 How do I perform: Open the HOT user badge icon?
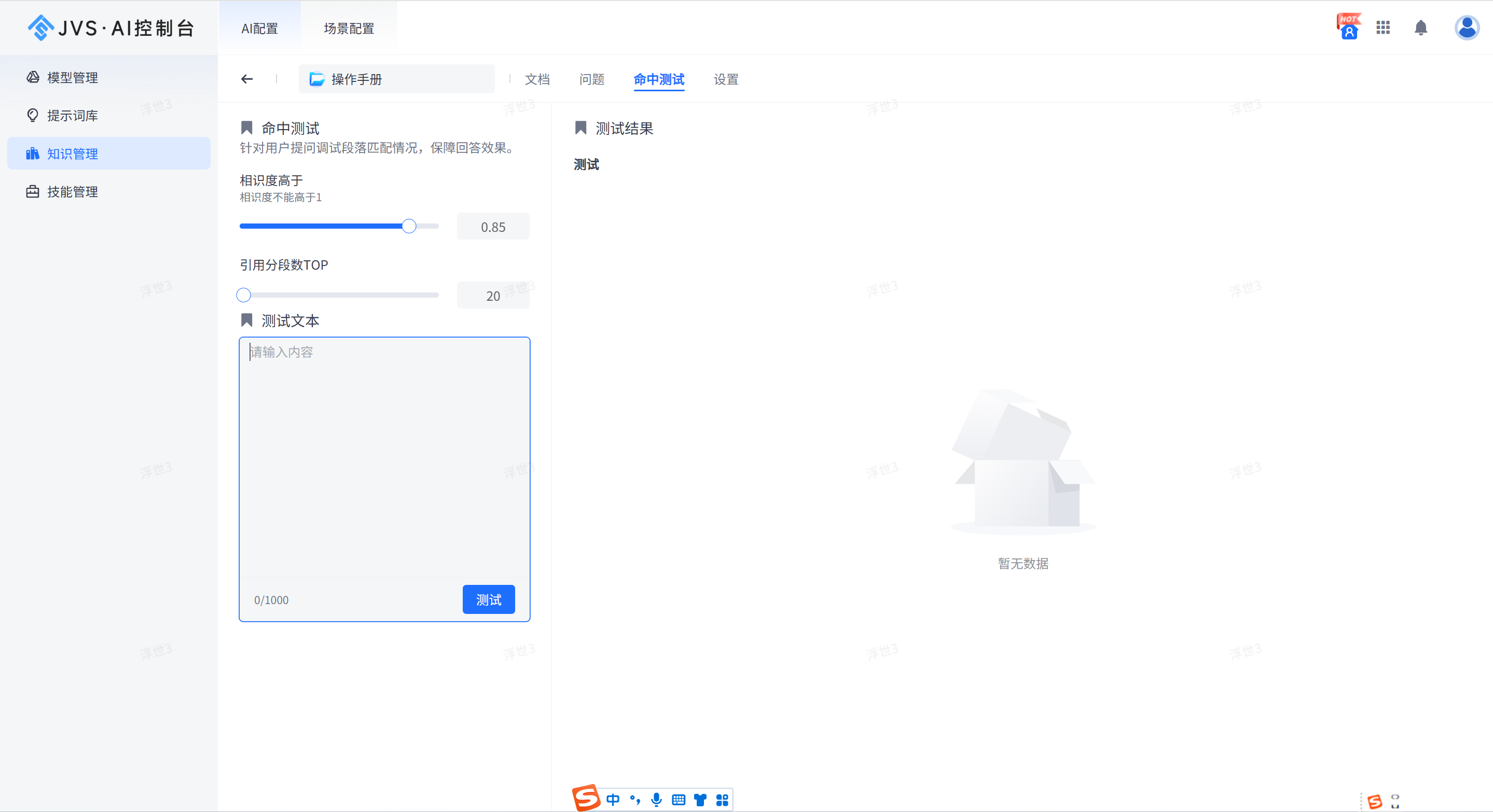[1348, 27]
